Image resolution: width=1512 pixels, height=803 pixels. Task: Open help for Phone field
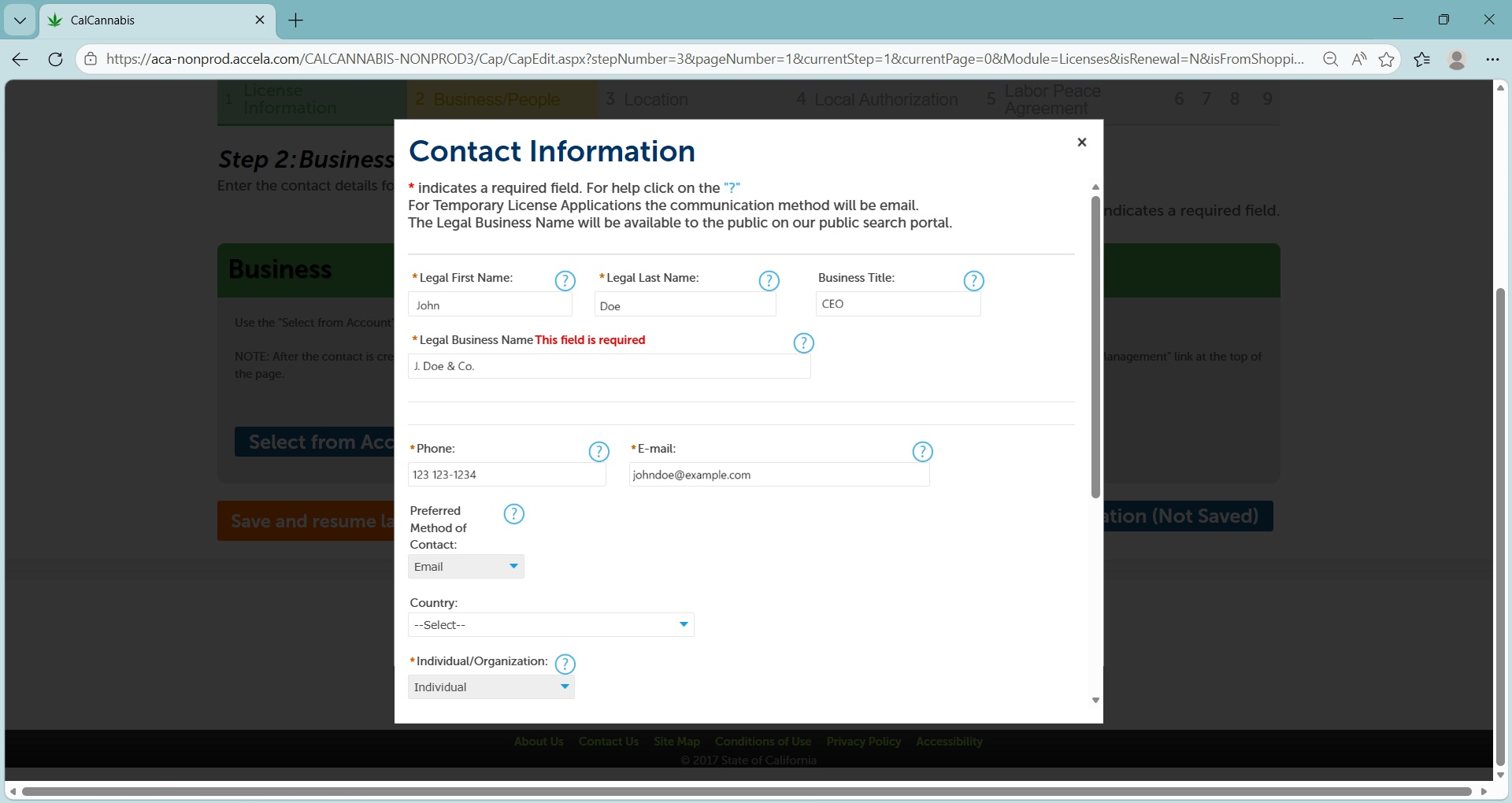pyautogui.click(x=599, y=452)
